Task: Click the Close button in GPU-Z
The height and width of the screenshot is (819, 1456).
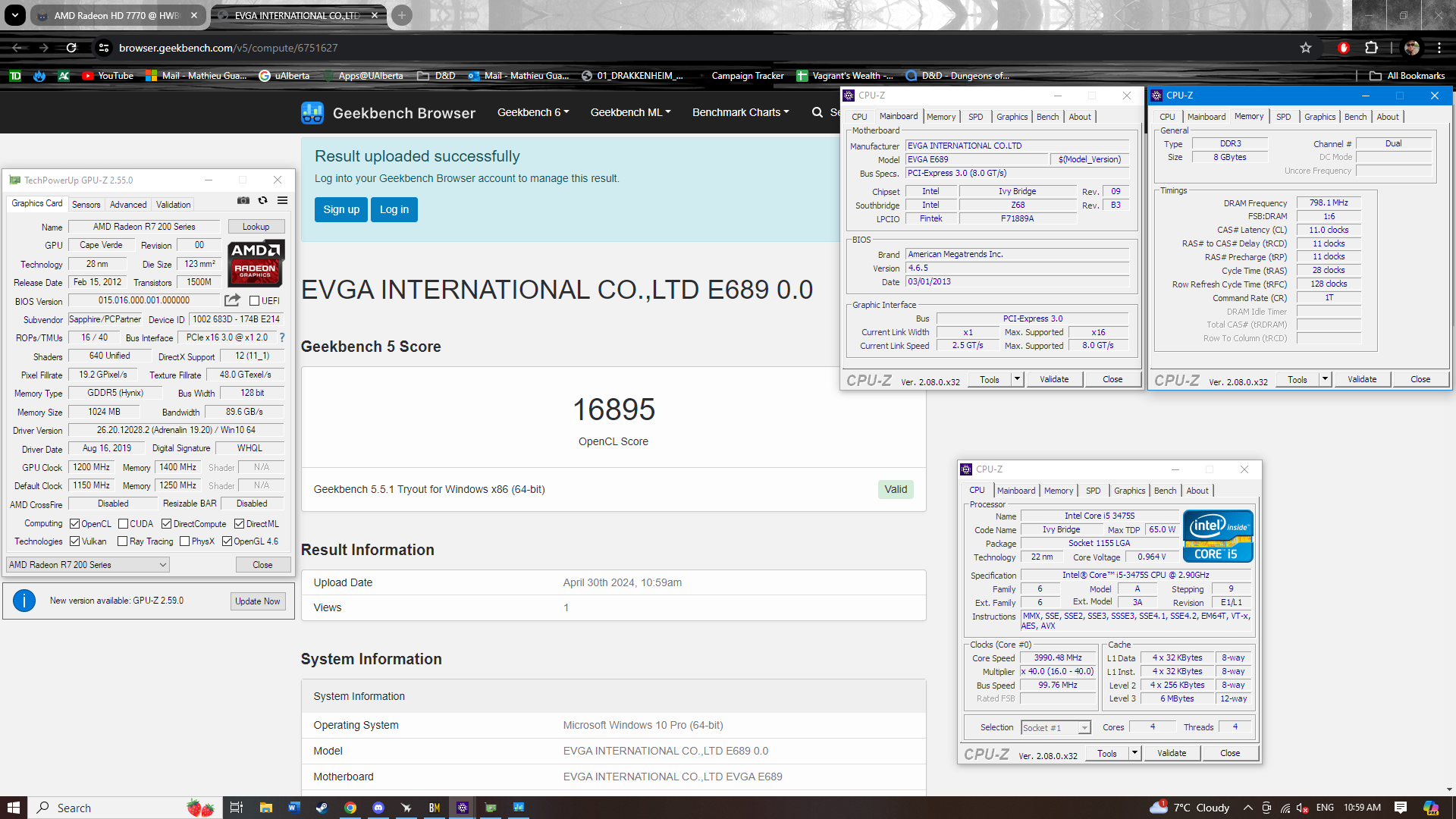Action: pos(262,565)
